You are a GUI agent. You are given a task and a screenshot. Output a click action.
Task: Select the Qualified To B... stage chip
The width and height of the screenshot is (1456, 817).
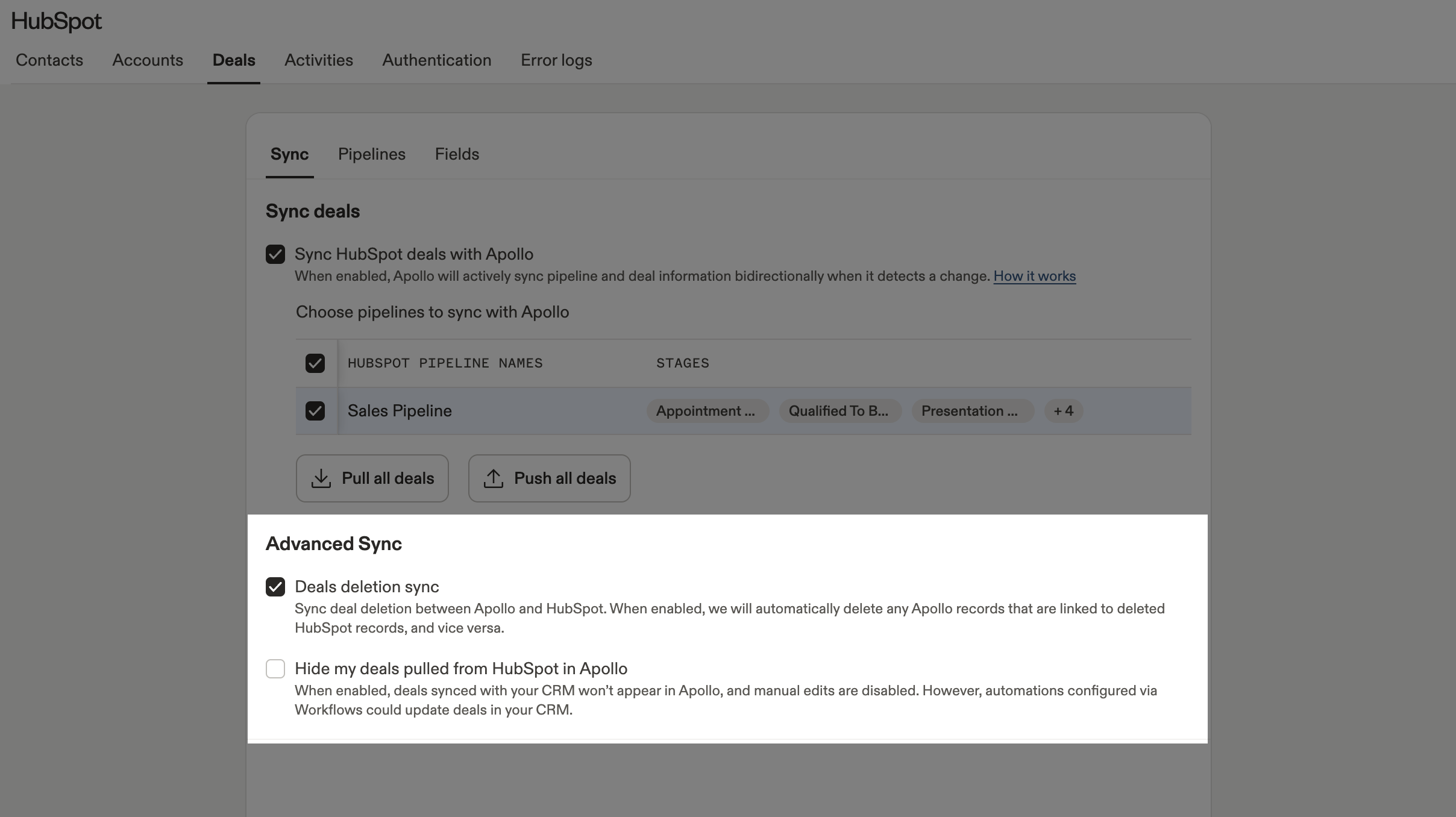(x=840, y=411)
